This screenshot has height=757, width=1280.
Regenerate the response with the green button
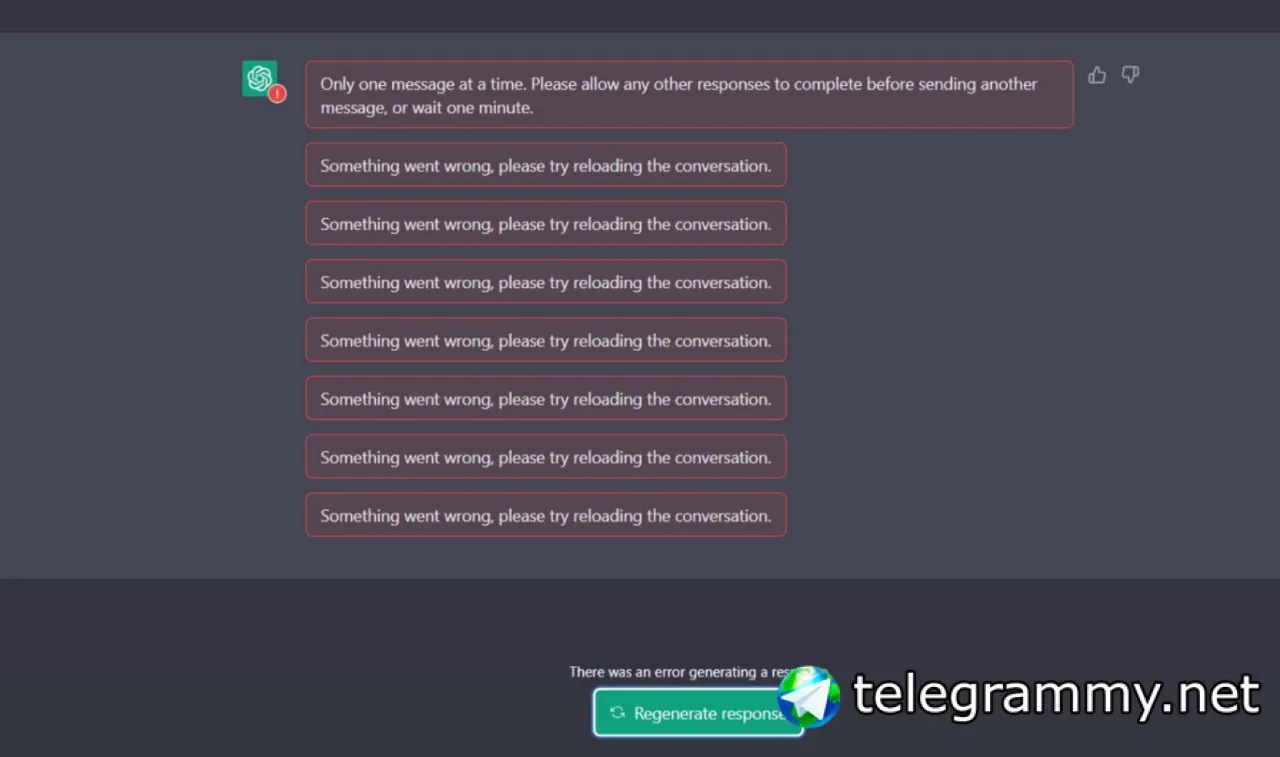pyautogui.click(x=698, y=713)
